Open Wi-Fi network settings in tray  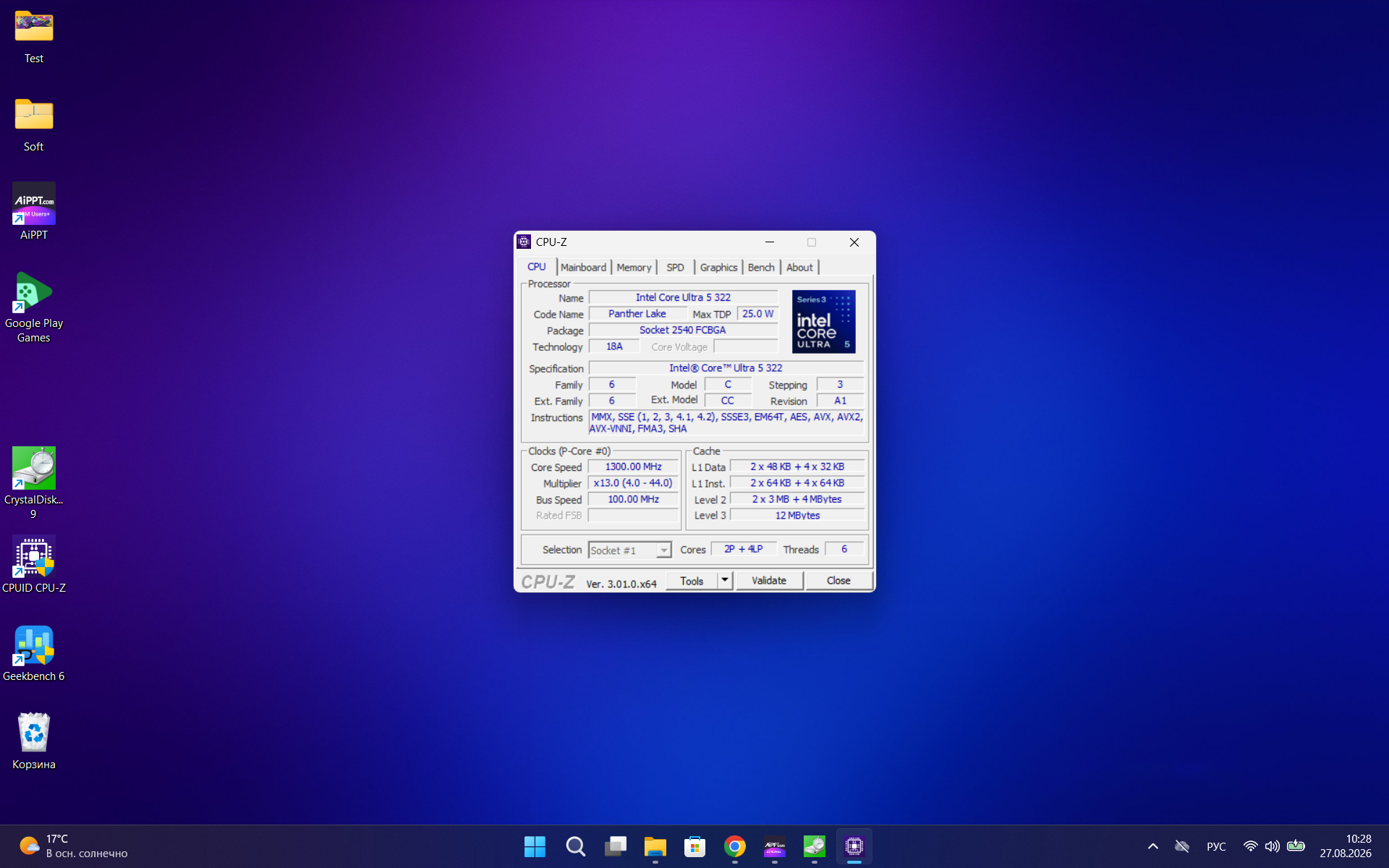(x=1250, y=846)
